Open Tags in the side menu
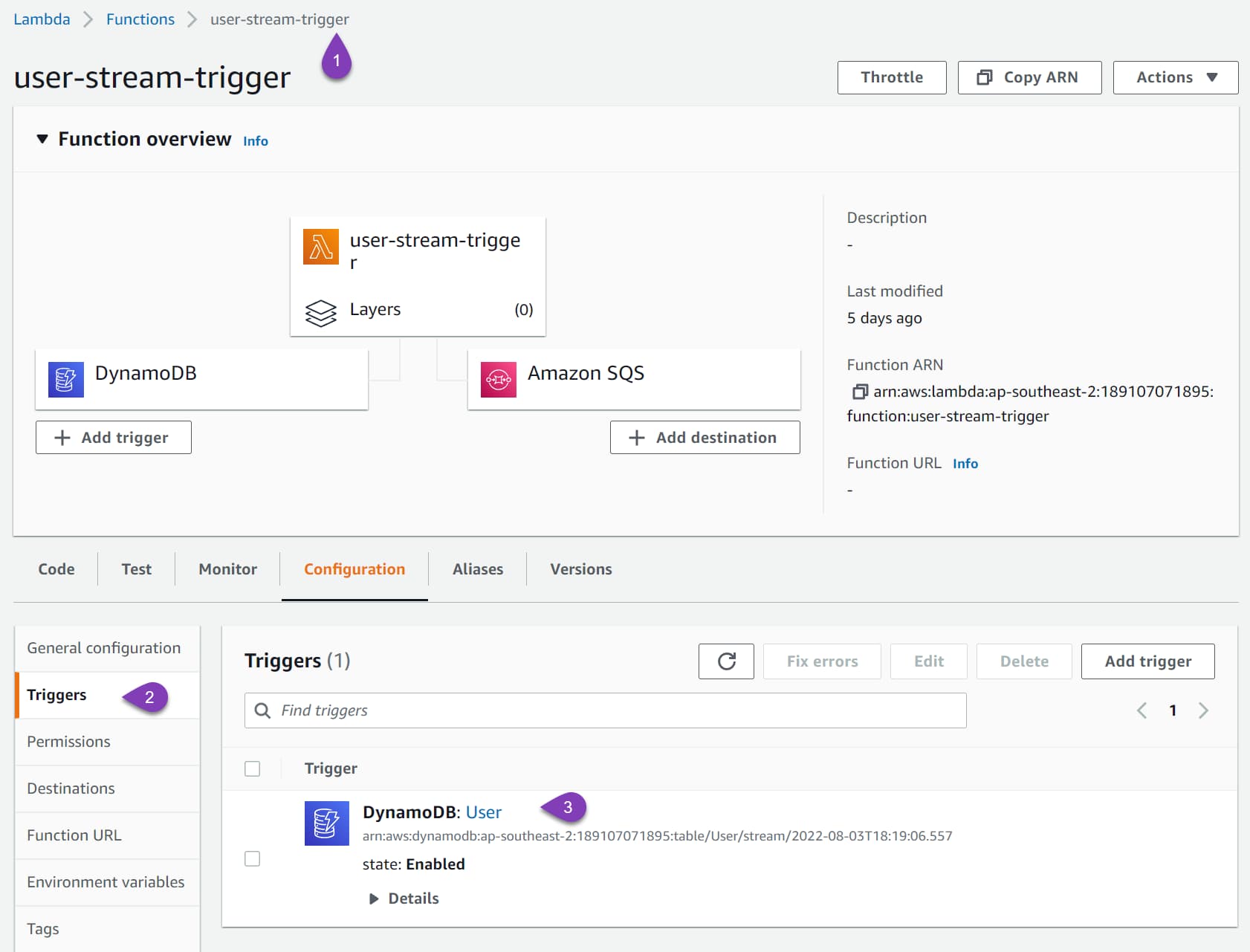 (x=107, y=929)
